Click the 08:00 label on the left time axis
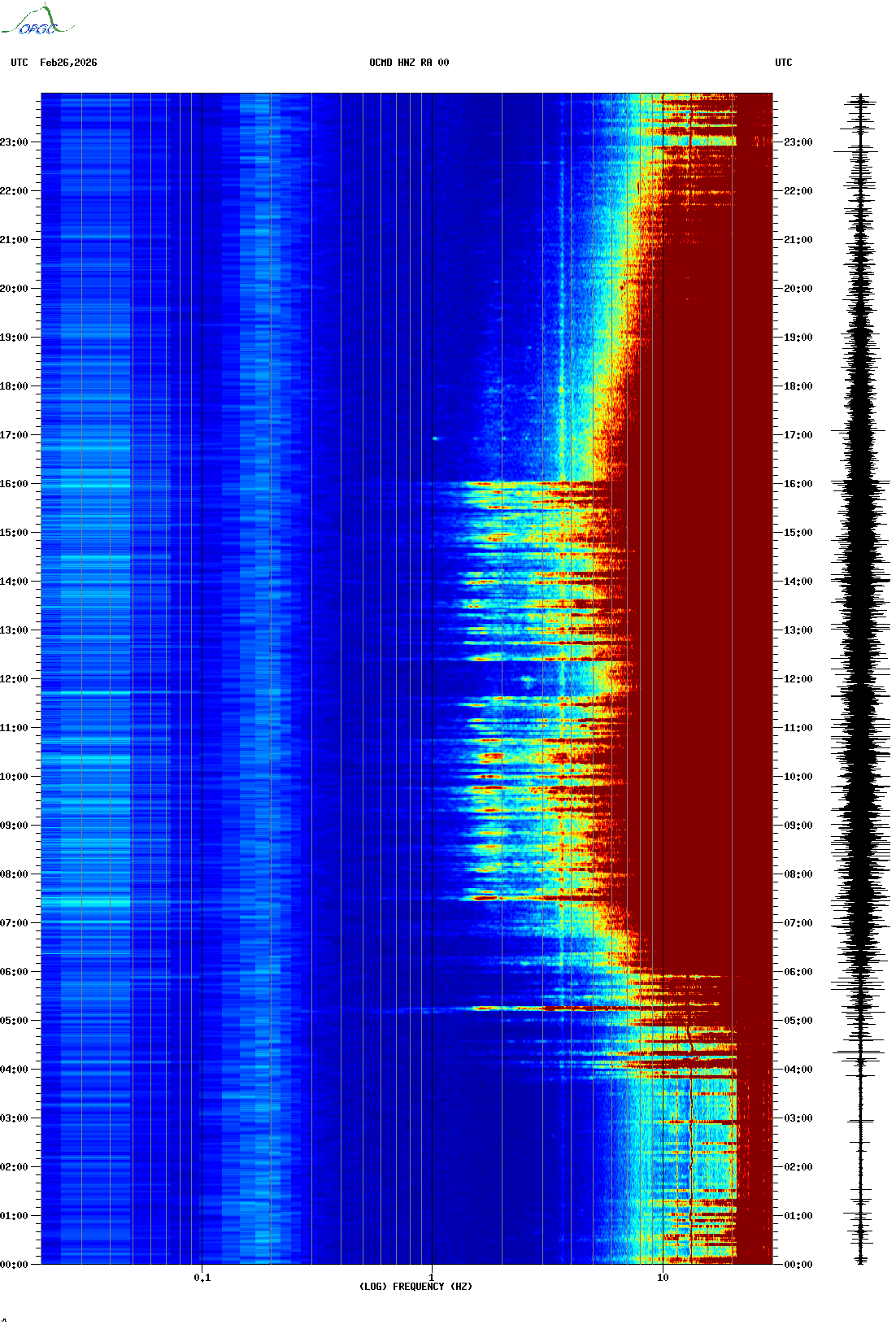896x1329 pixels. point(14,874)
